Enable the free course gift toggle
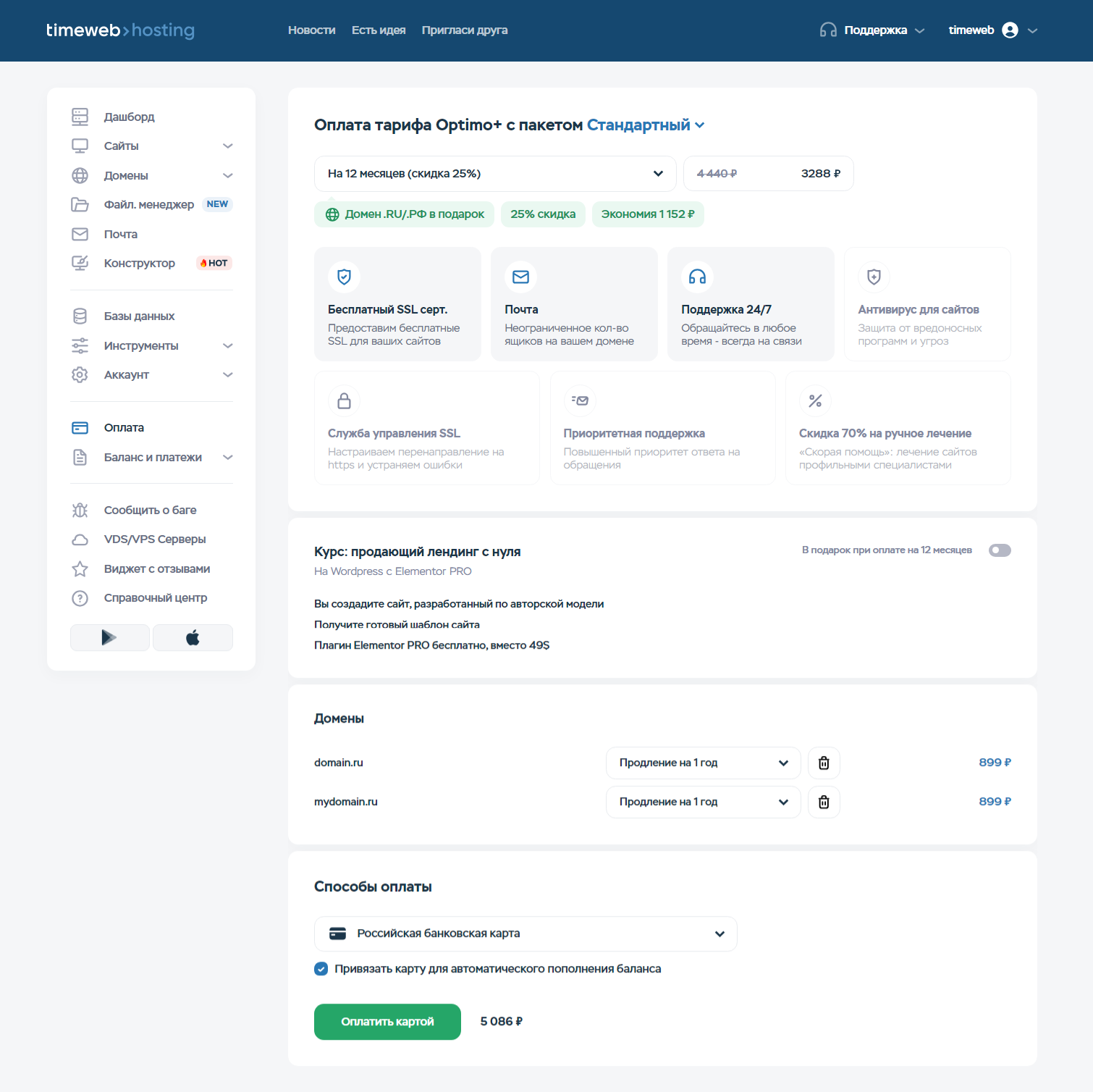The height and width of the screenshot is (1092, 1093). tap(1000, 550)
